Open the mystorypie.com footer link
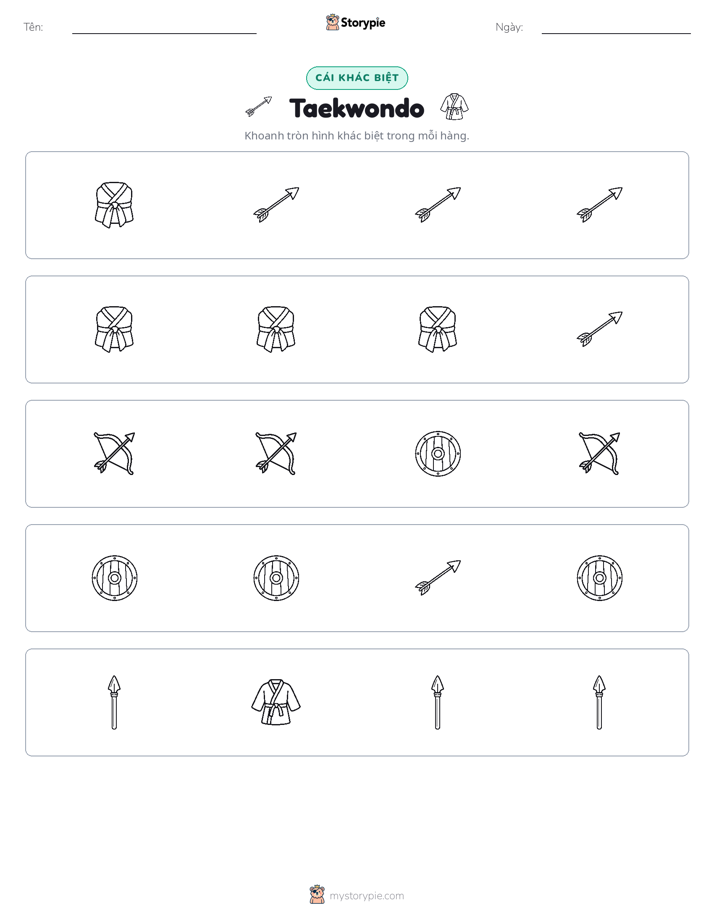714x924 pixels. 366,896
